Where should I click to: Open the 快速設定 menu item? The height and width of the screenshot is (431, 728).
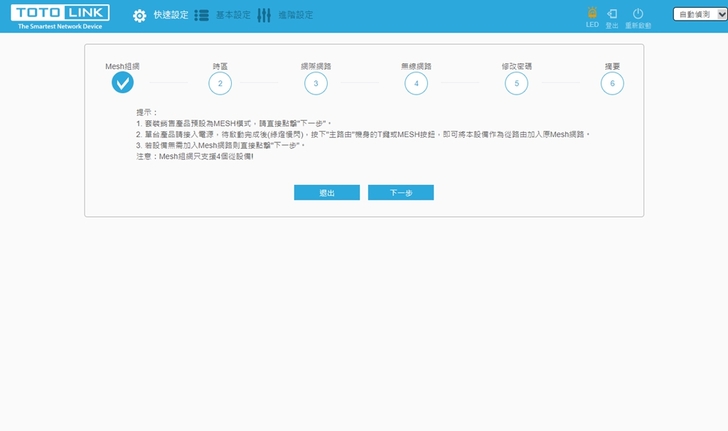pyautogui.click(x=170, y=16)
